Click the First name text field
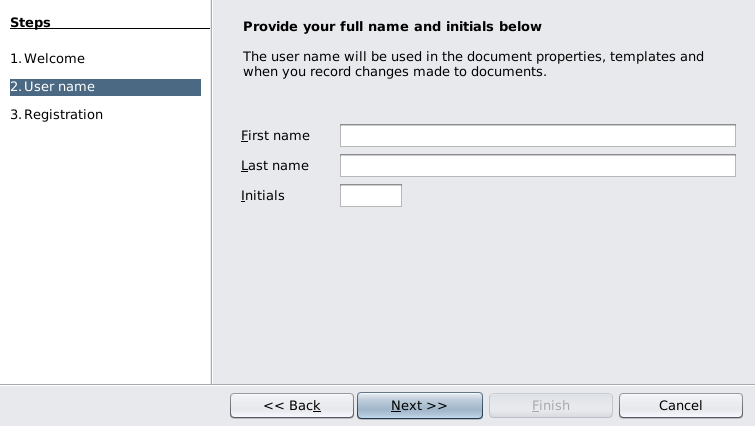This screenshot has width=755, height=426. pos(537,136)
